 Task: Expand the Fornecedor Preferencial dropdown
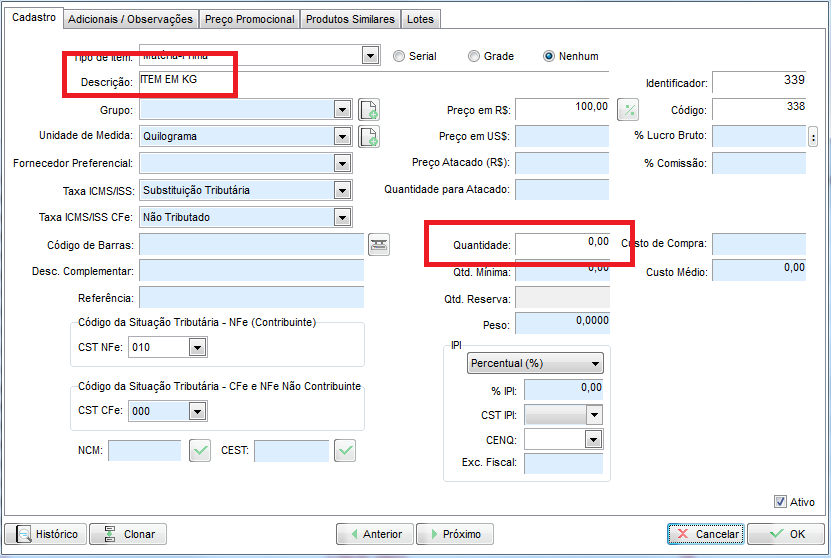(342, 163)
